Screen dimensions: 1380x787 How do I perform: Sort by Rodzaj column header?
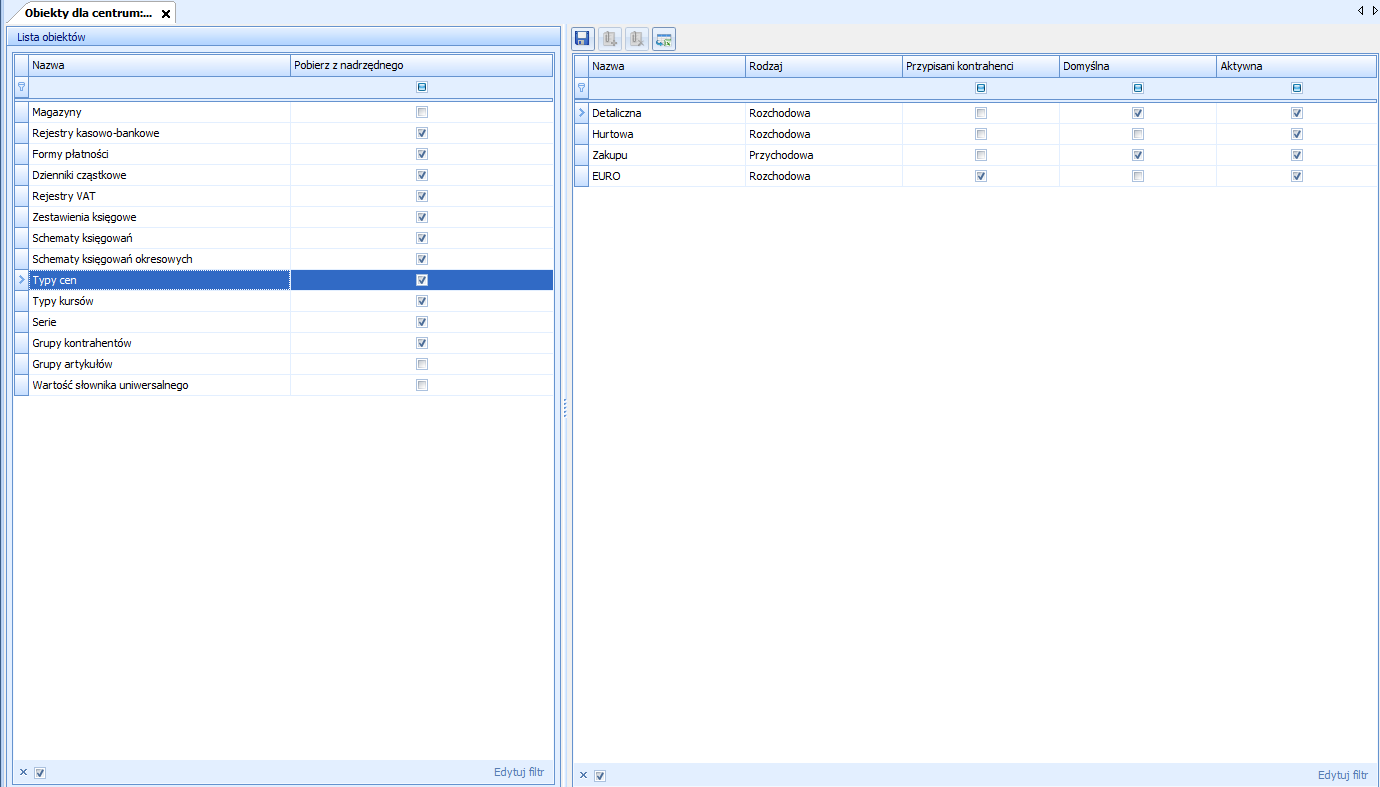pos(824,66)
